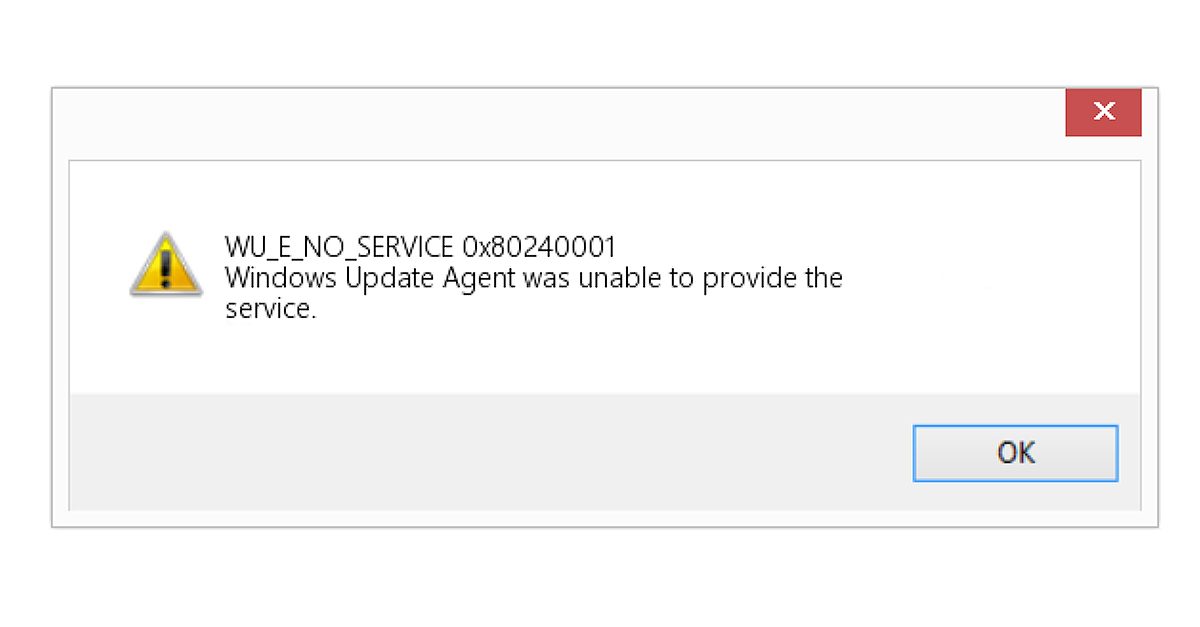Click inside the OK button border

coord(1015,452)
